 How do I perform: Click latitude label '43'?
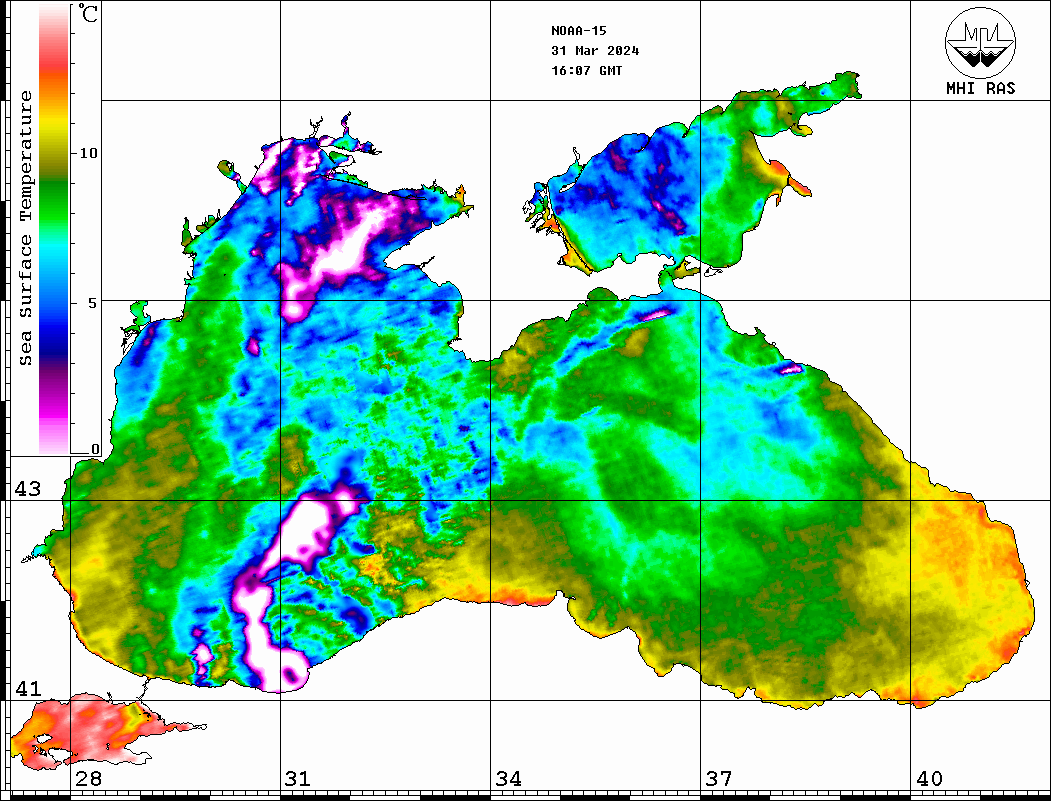[28, 489]
